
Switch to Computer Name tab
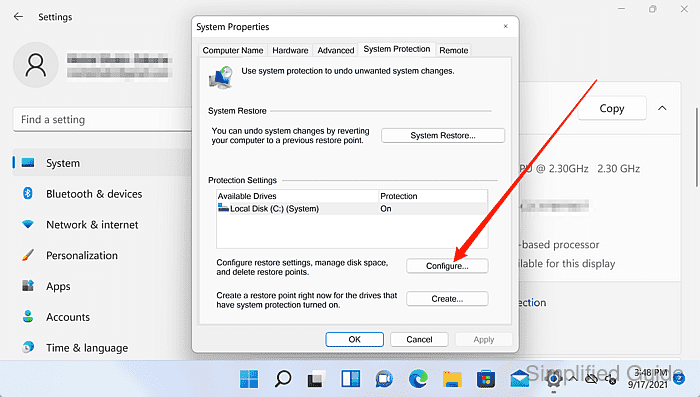click(233, 50)
